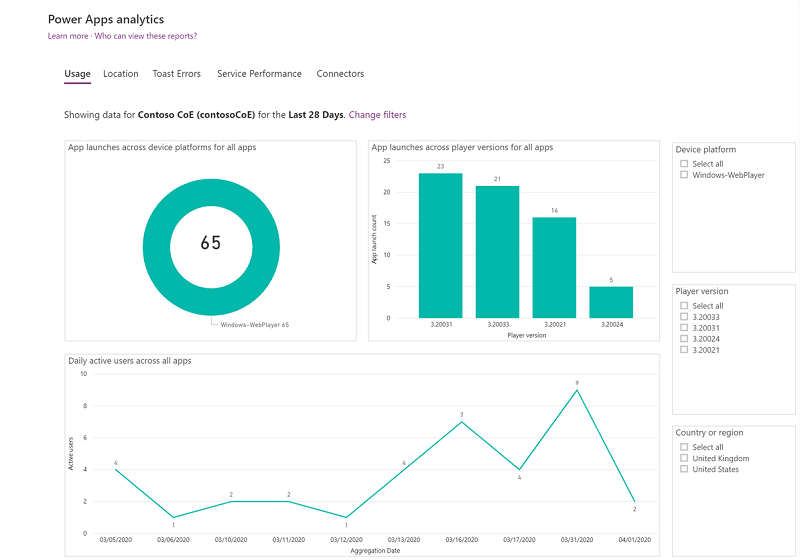
Task: Check the United States filter box
Action: [683, 469]
